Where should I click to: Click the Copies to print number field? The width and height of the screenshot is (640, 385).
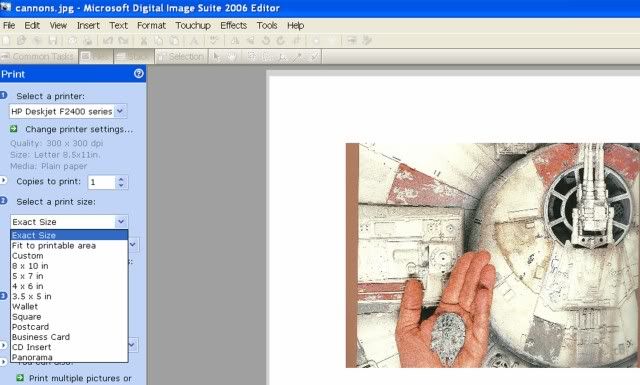coord(101,182)
